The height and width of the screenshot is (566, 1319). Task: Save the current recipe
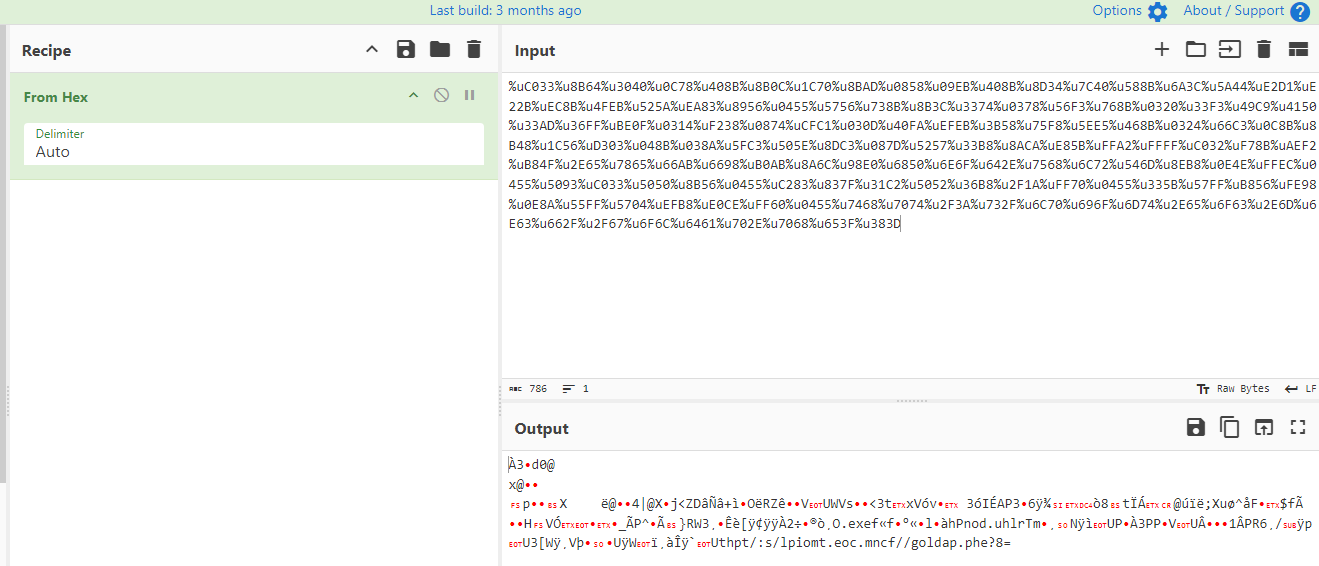(x=406, y=50)
